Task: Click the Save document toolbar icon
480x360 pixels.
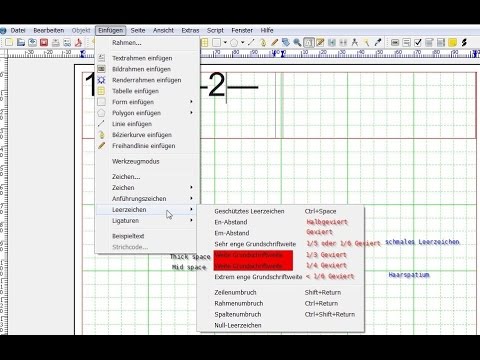Action: (x=32, y=42)
